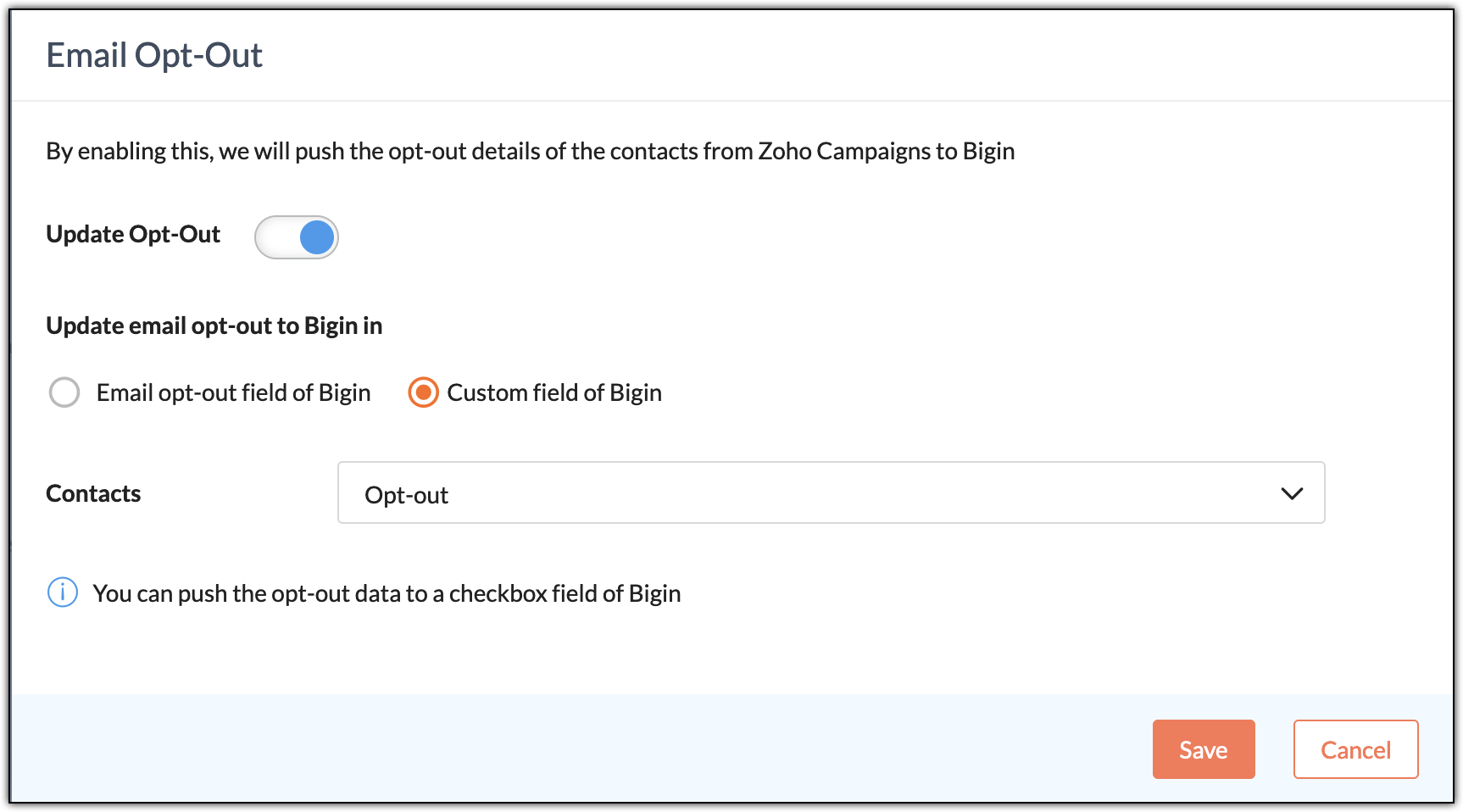The height and width of the screenshot is (812, 1463).
Task: Click 'Bigin' at the end of the hint
Action: tap(654, 593)
